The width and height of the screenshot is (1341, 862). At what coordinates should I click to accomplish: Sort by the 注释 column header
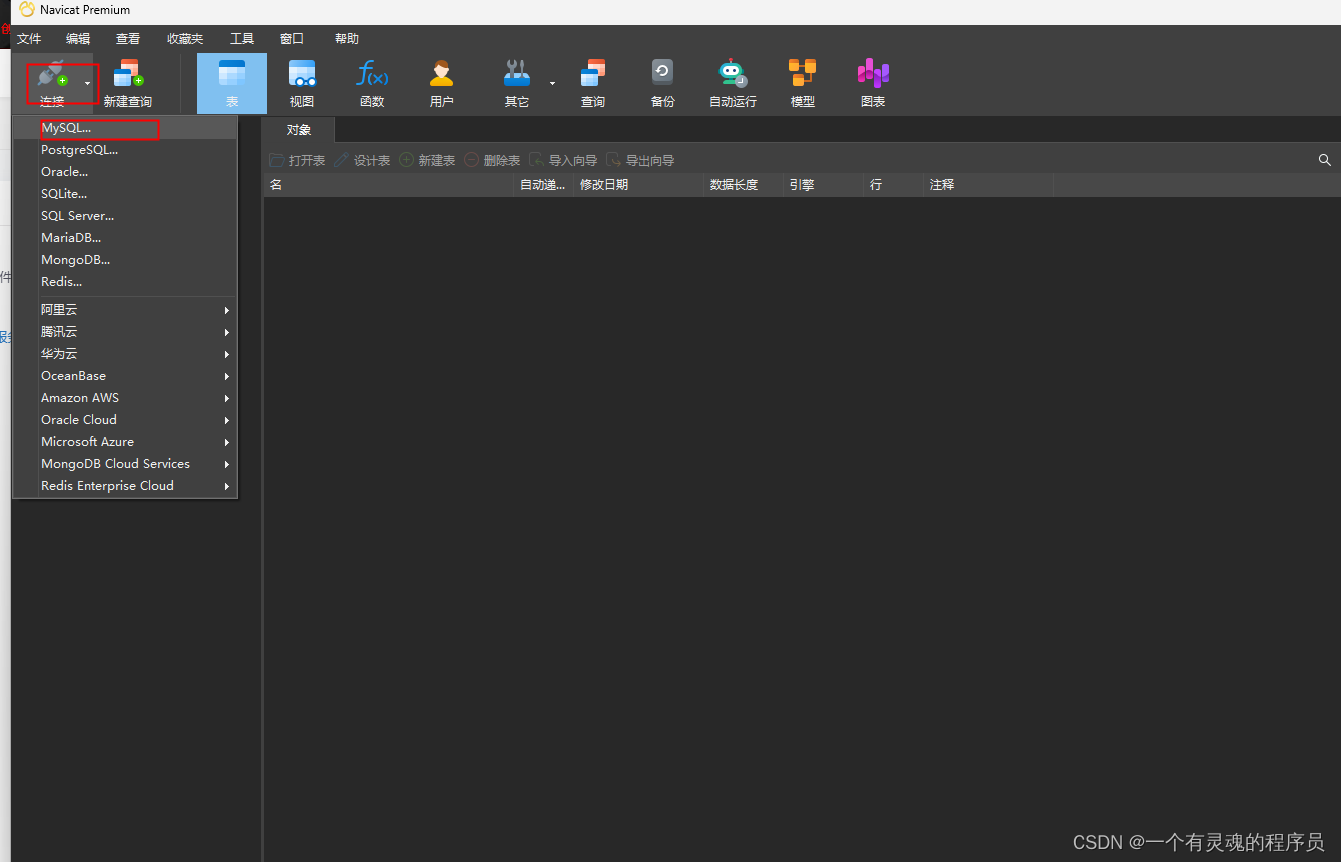989,185
